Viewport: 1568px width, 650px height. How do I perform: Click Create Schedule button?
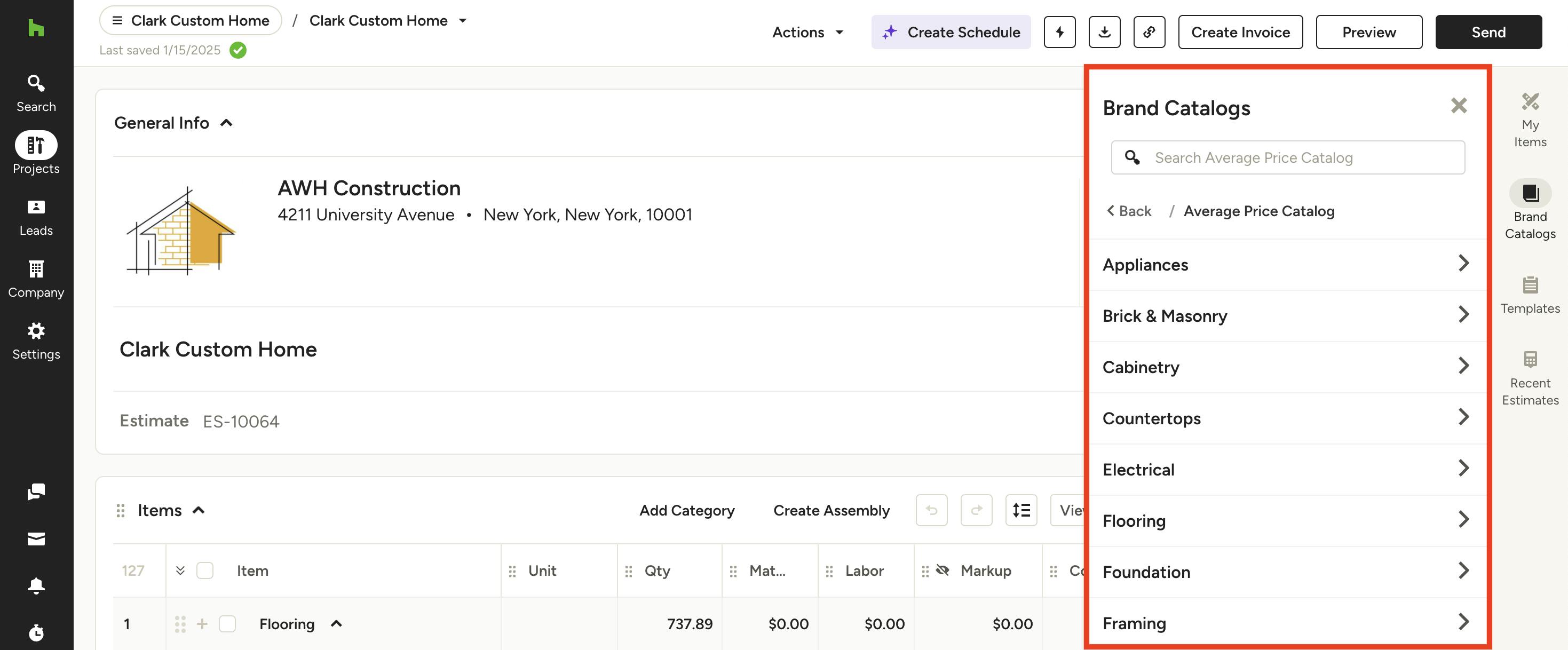951,31
